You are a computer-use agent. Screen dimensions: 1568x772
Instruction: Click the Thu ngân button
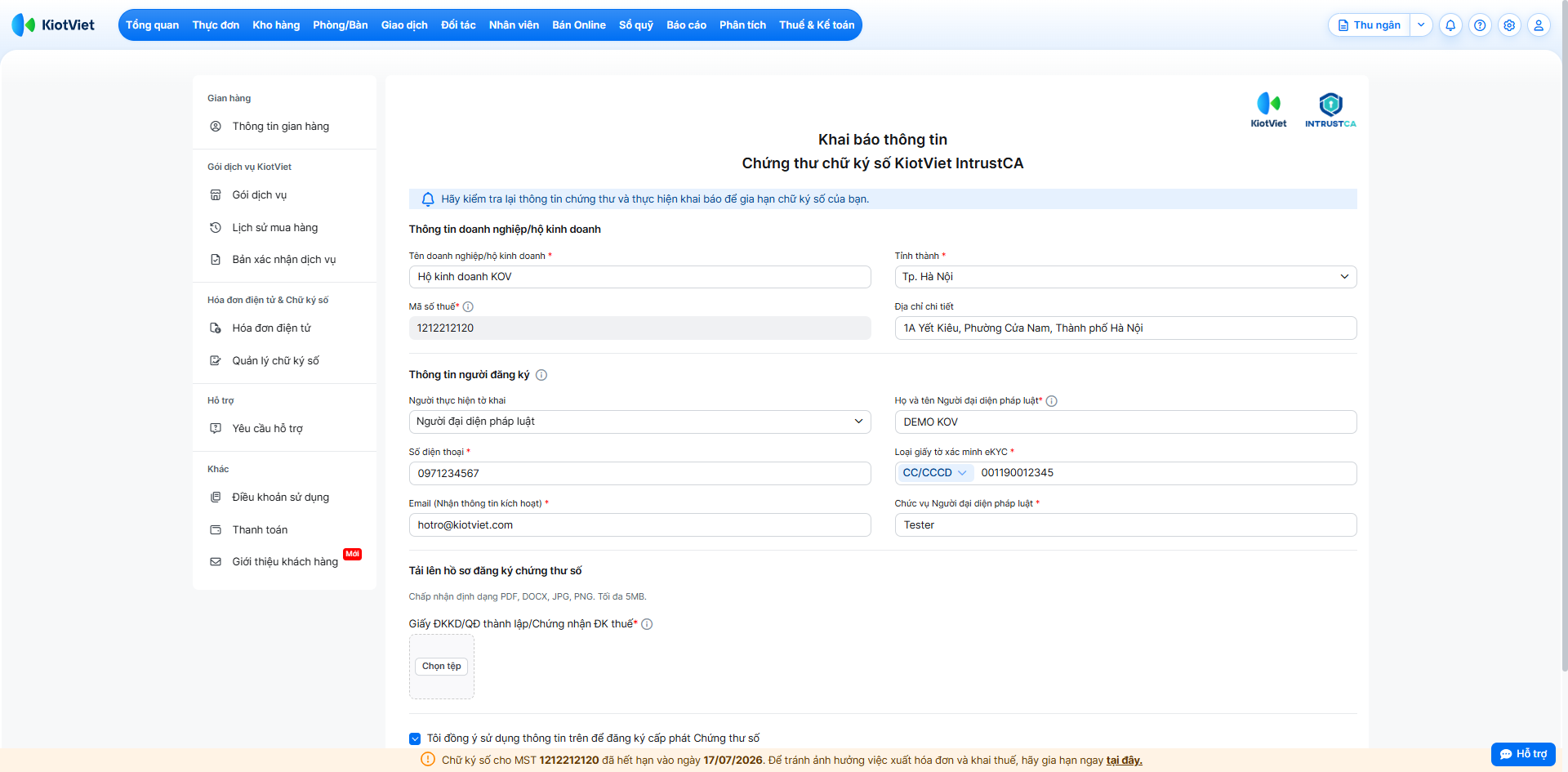pos(1369,25)
